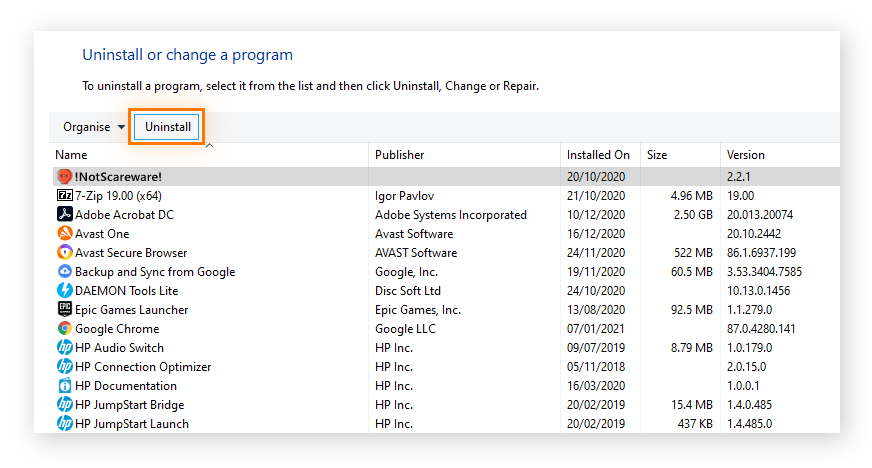Click the Google Chrome icon
The height and width of the screenshot is (468, 872).
coord(65,328)
